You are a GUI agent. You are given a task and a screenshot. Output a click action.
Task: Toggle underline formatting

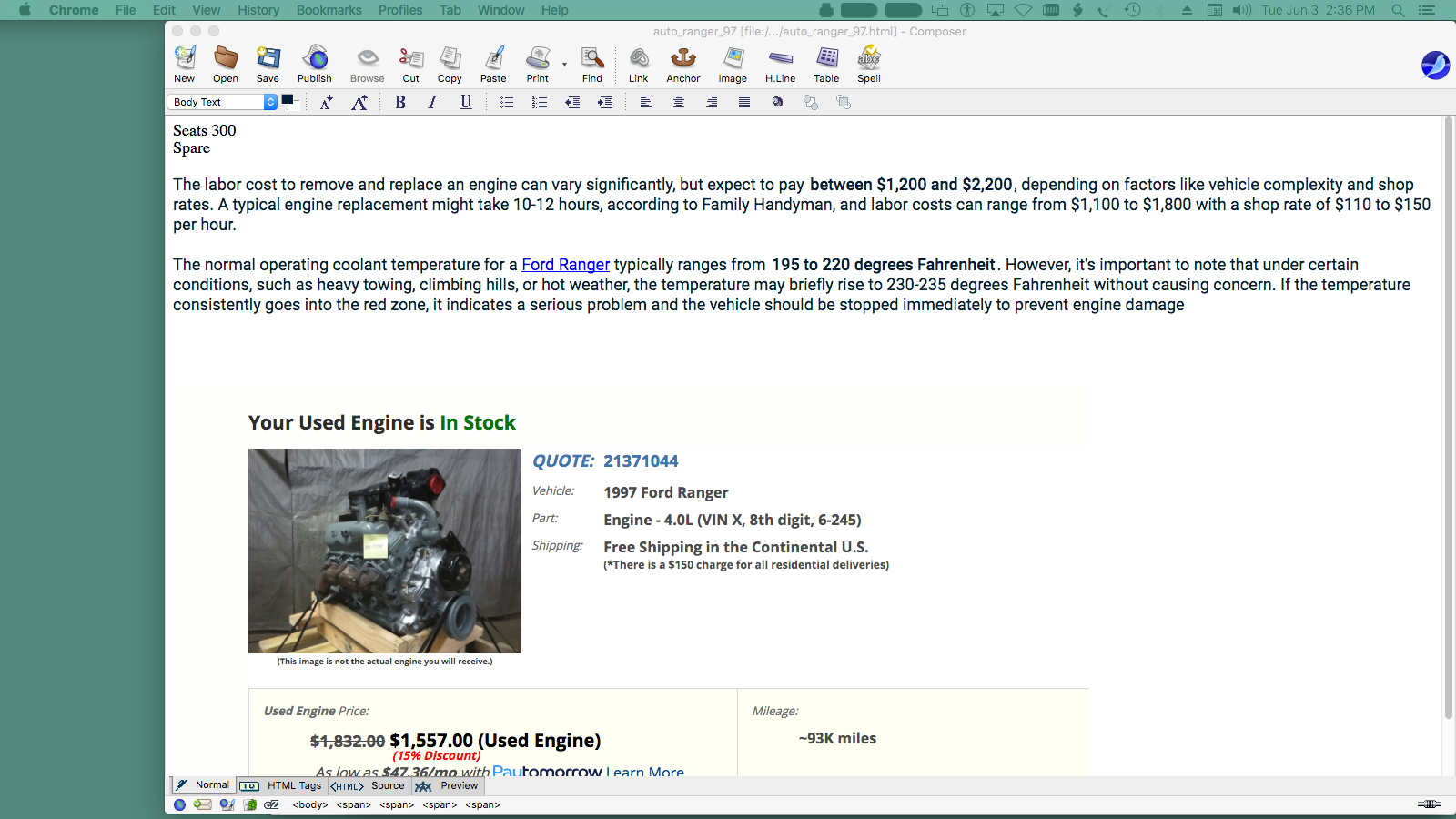(465, 102)
